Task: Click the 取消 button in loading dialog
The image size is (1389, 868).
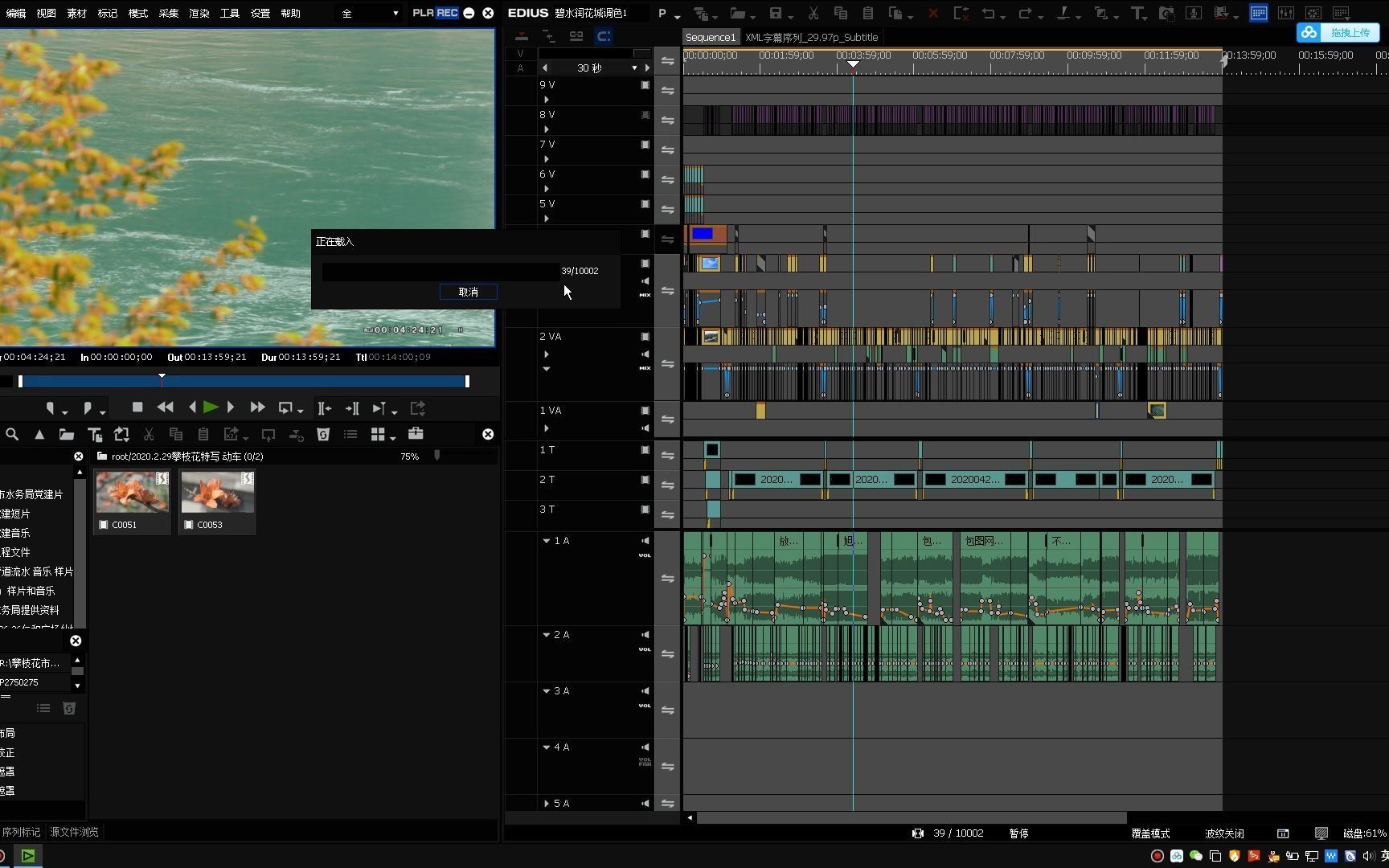Action: point(468,292)
